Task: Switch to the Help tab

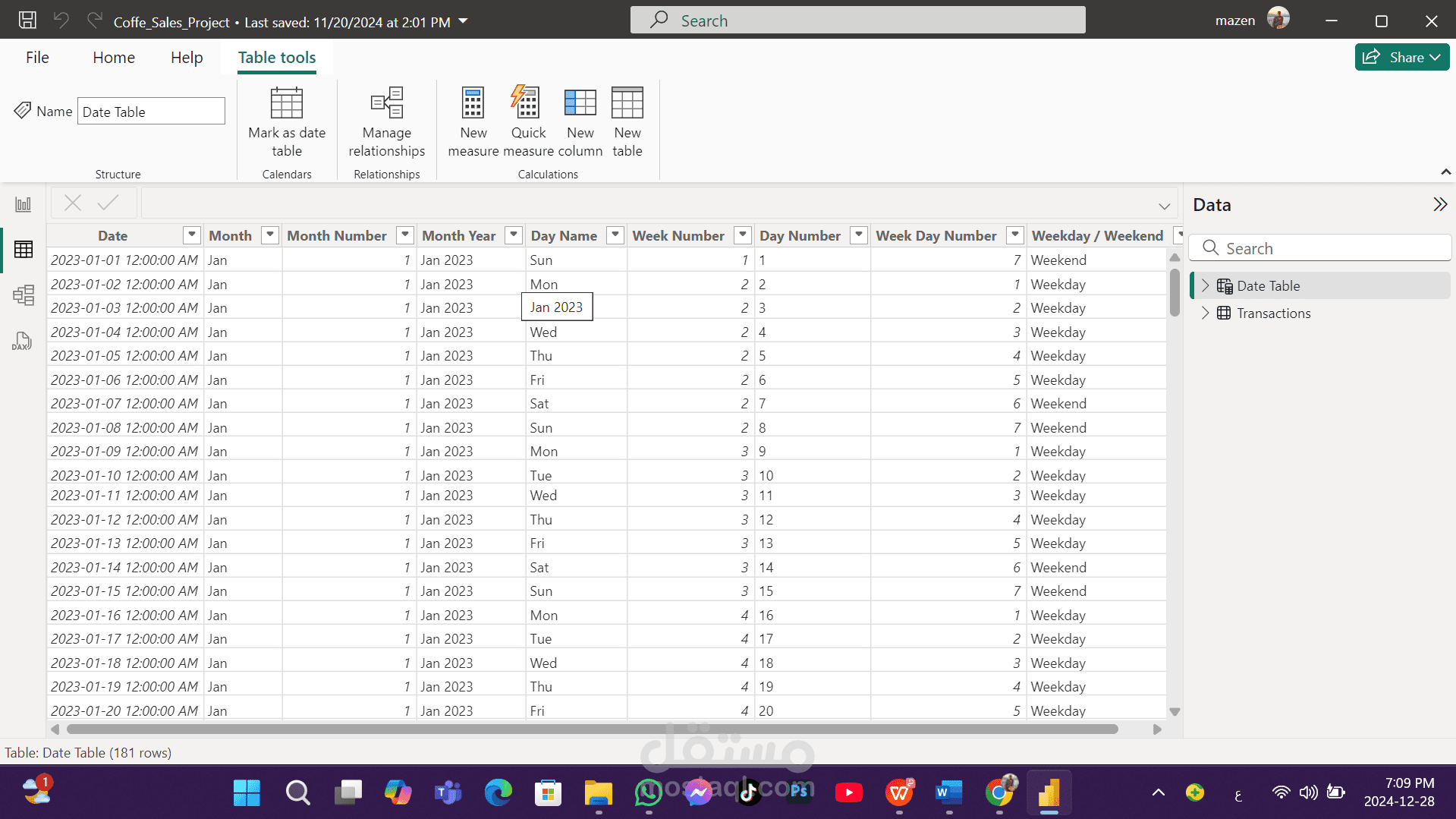Action: [x=187, y=58]
